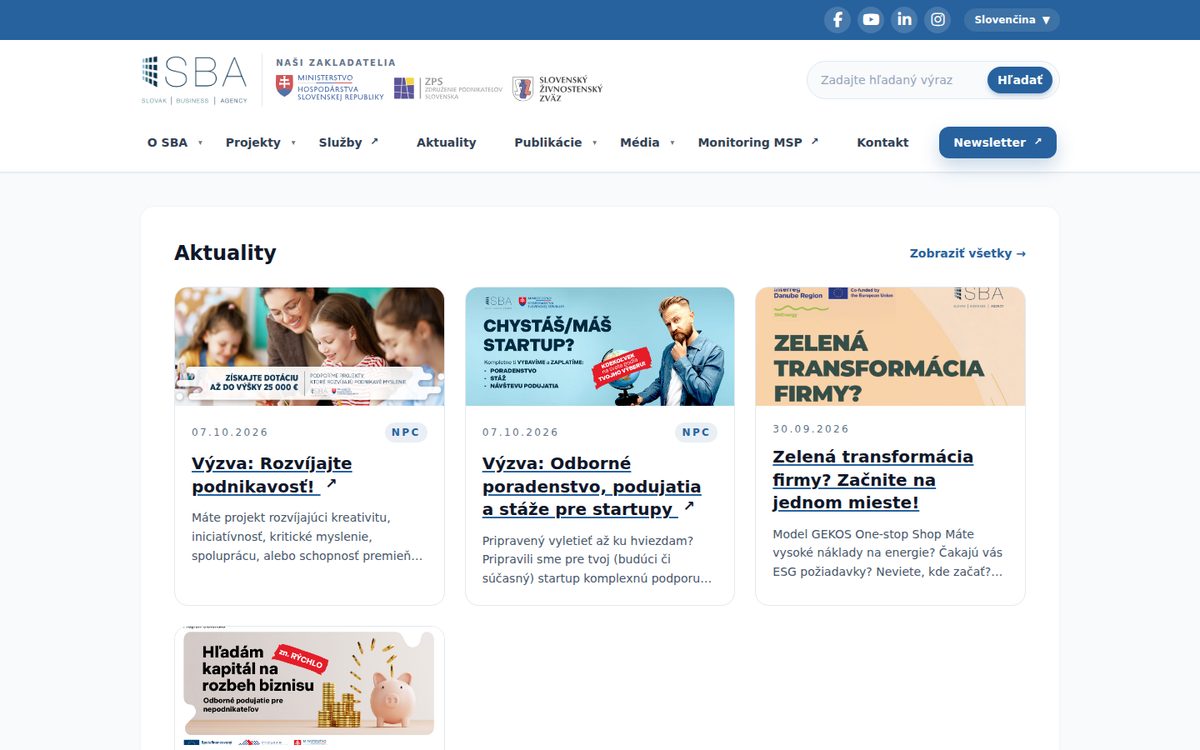This screenshot has width=1200, height=750.
Task: Open the Slovenčina language dropdown
Action: pos(1011,20)
